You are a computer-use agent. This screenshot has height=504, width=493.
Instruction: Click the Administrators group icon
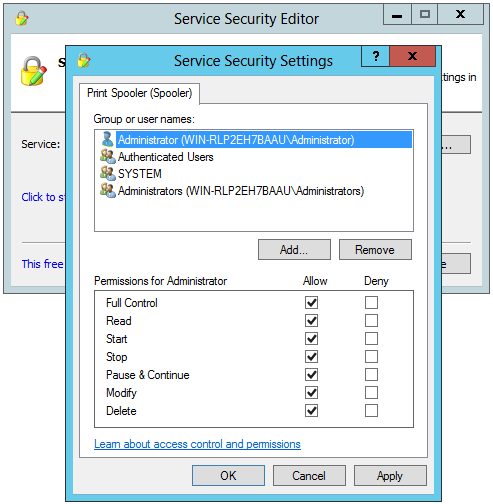(108, 190)
